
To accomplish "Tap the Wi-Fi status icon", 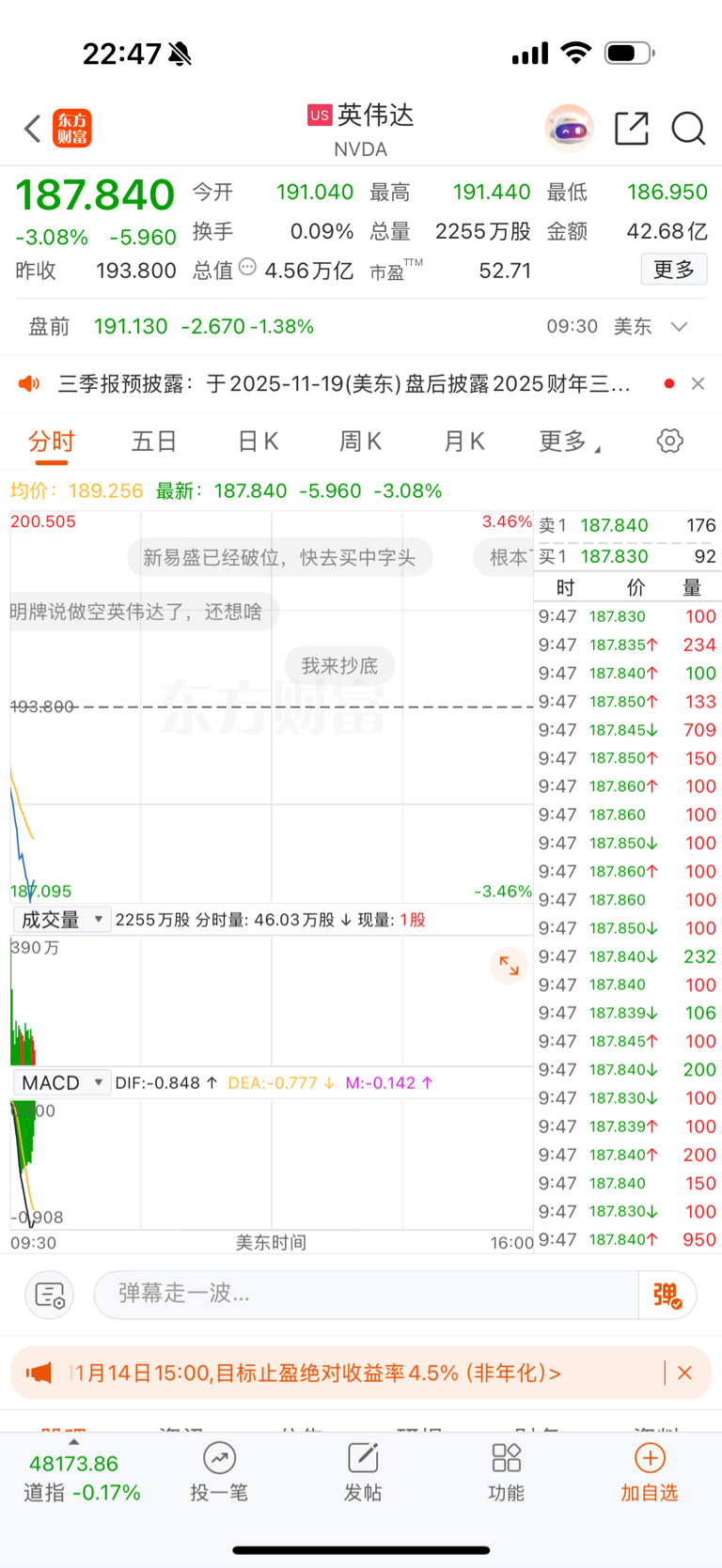I will (576, 53).
